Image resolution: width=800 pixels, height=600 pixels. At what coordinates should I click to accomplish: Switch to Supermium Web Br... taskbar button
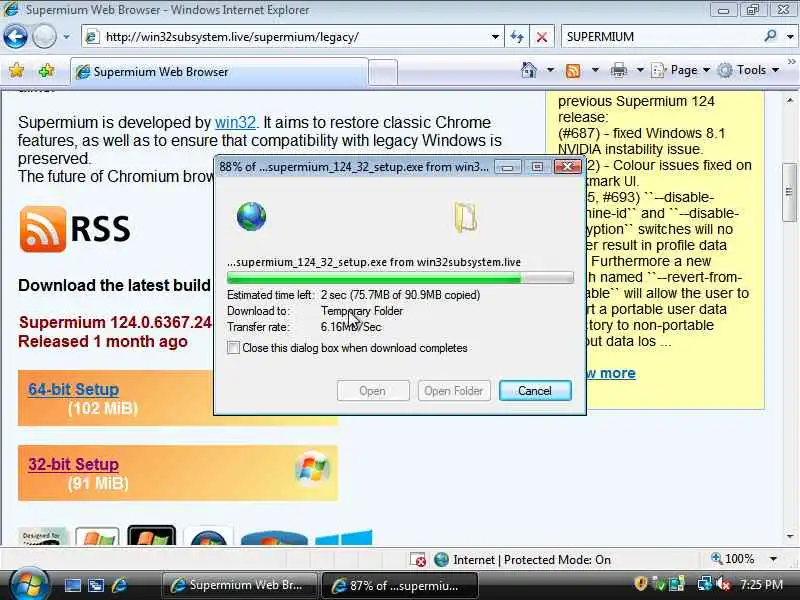[239, 585]
